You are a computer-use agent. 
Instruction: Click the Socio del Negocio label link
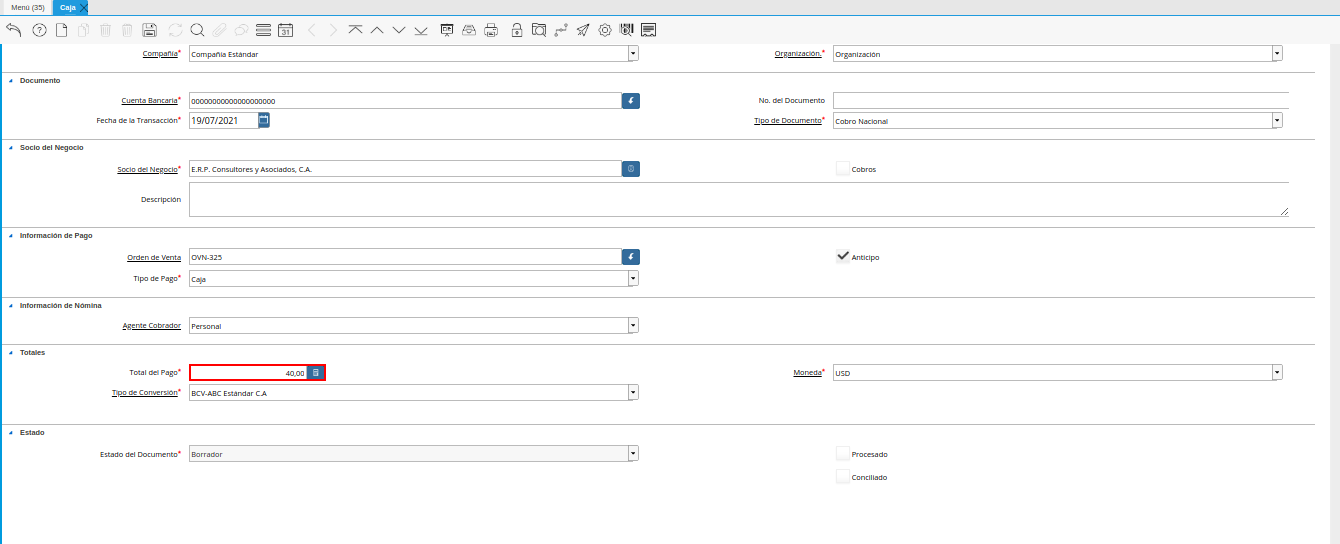coord(147,169)
